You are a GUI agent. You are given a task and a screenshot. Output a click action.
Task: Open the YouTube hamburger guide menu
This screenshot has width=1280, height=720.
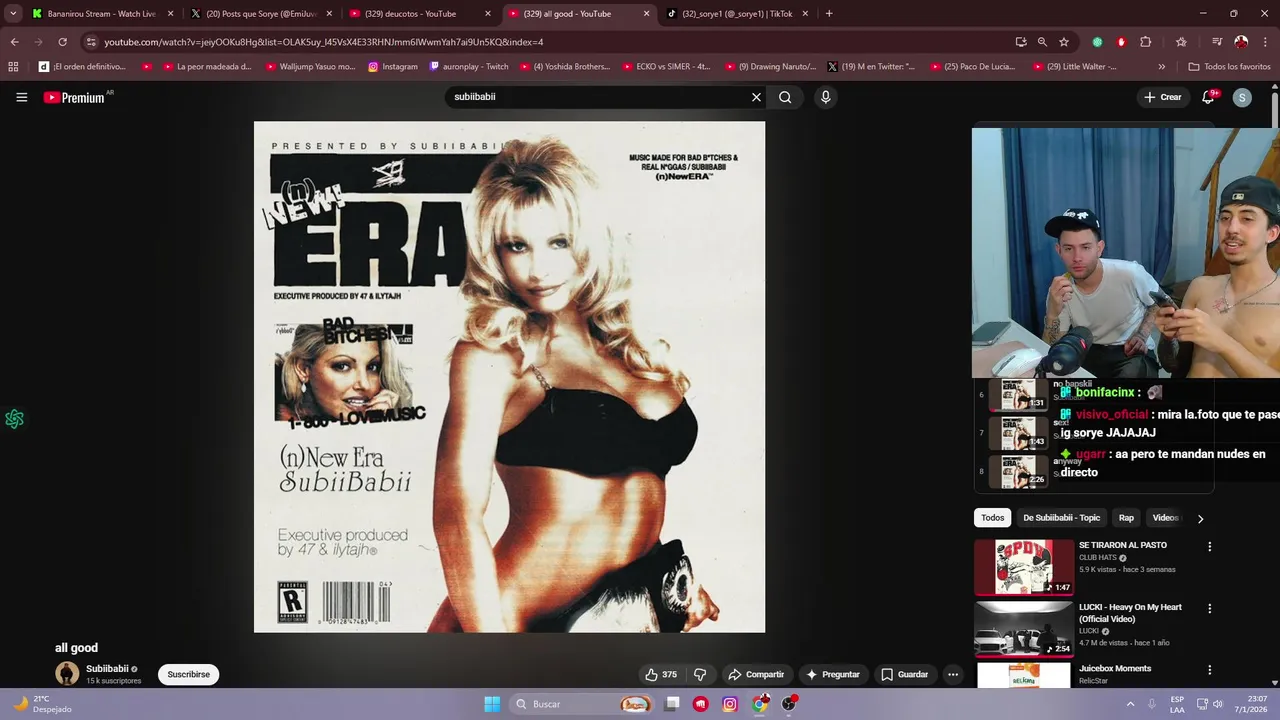pos(21,97)
